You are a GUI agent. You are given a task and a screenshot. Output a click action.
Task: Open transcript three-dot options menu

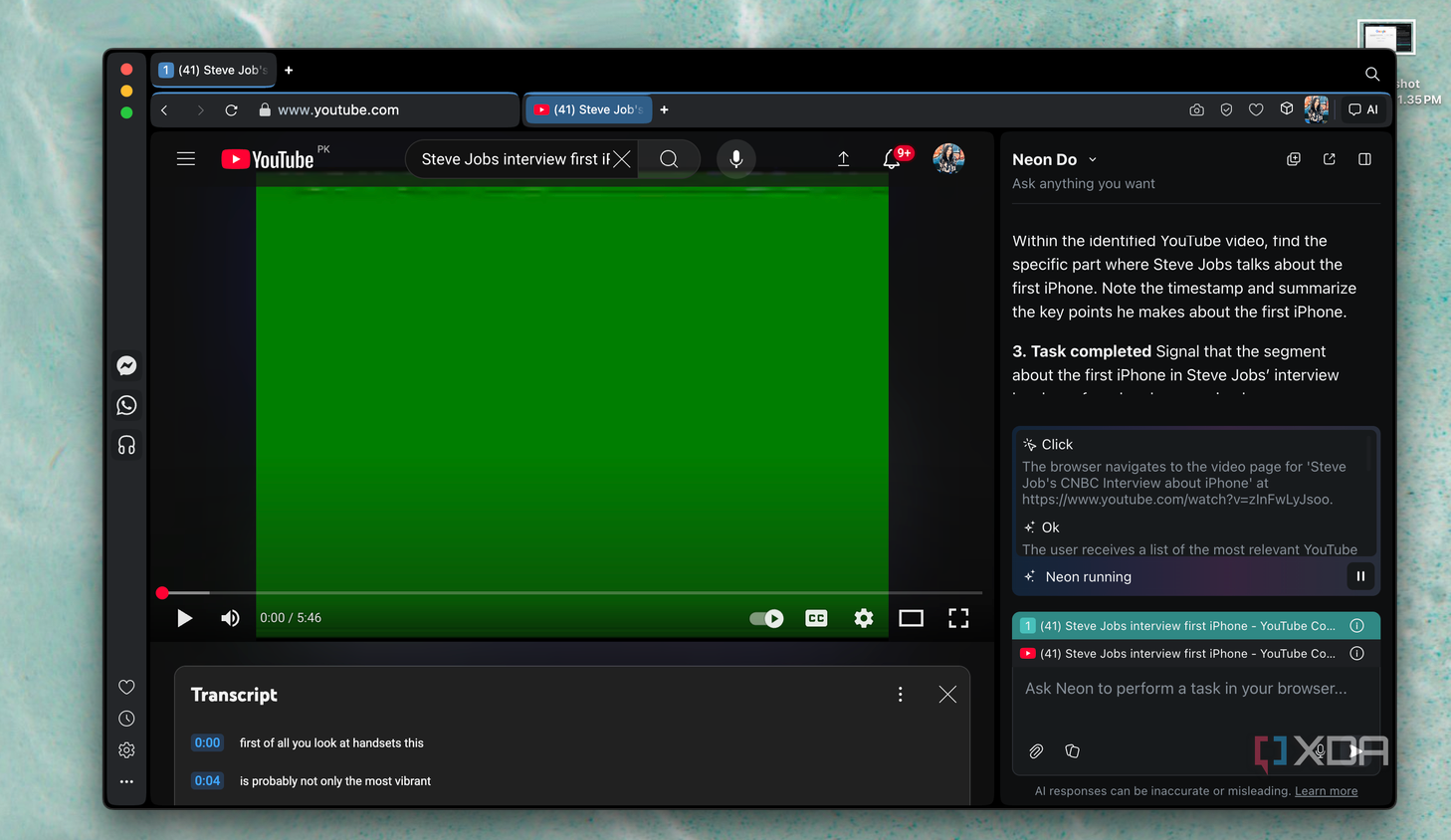[901, 695]
